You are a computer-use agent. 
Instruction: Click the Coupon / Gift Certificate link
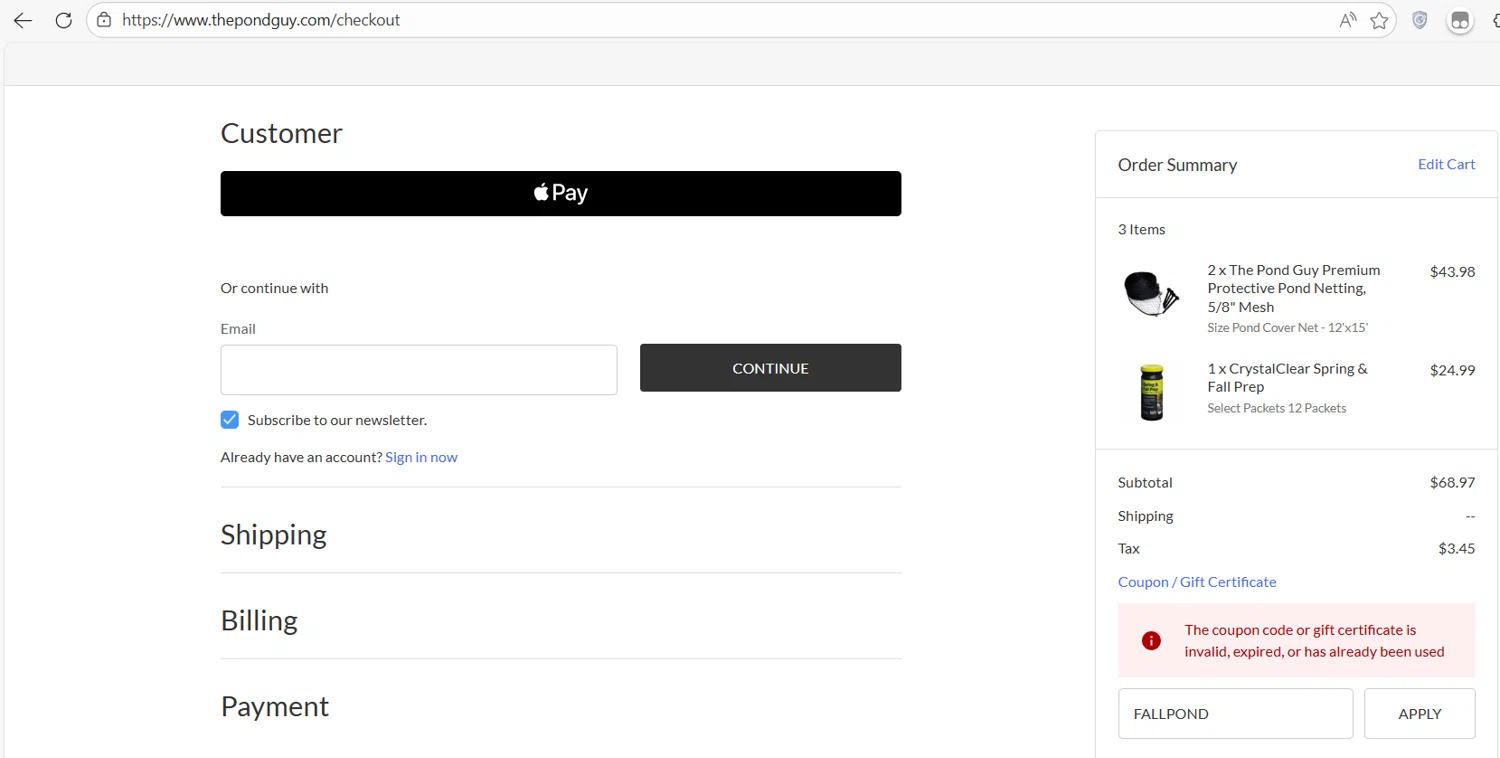pos(1197,582)
